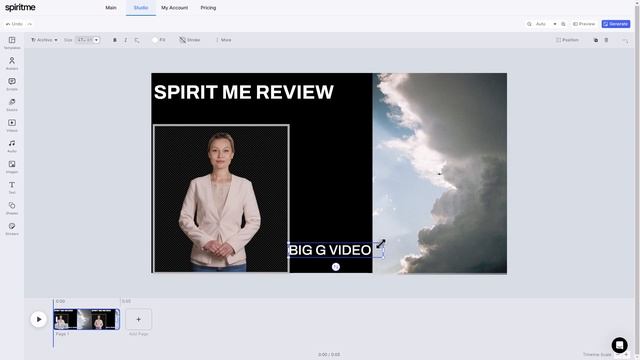Click the spiritme logo
Screen dimensions: 640x360
20,7
